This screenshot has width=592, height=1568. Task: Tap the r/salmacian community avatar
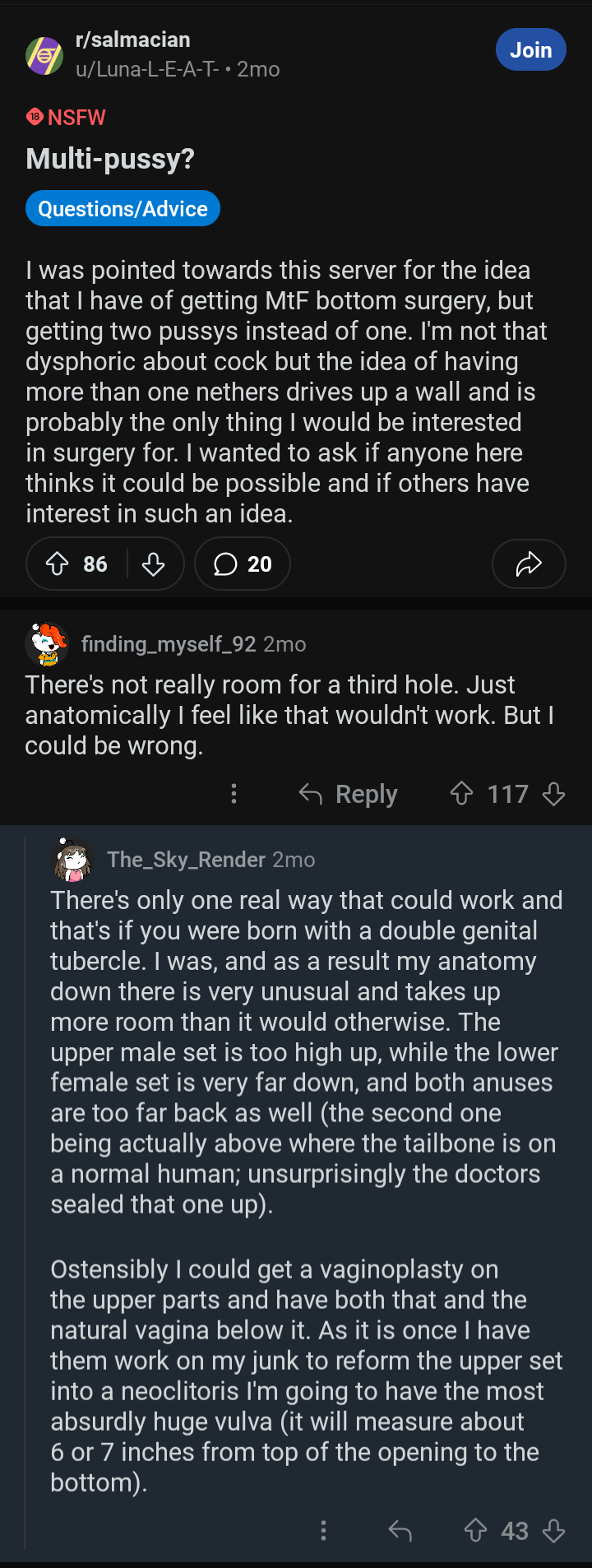coord(44,55)
